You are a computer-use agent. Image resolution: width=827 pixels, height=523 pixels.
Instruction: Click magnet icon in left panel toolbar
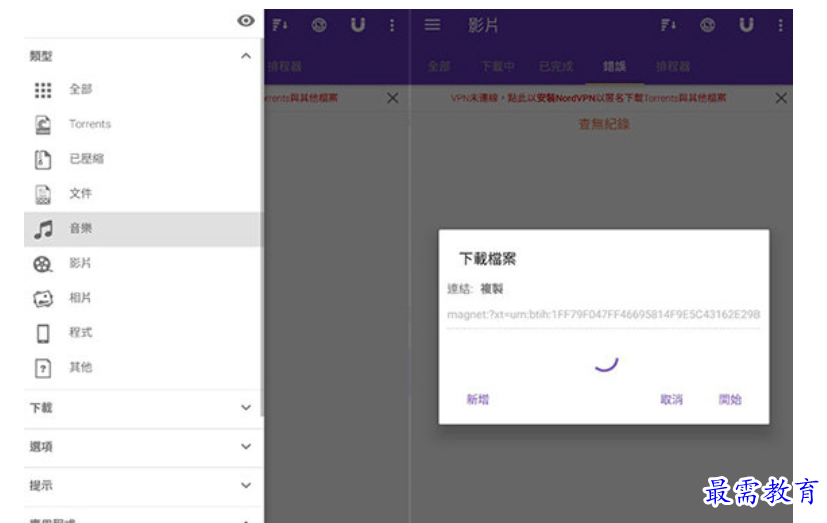358,25
